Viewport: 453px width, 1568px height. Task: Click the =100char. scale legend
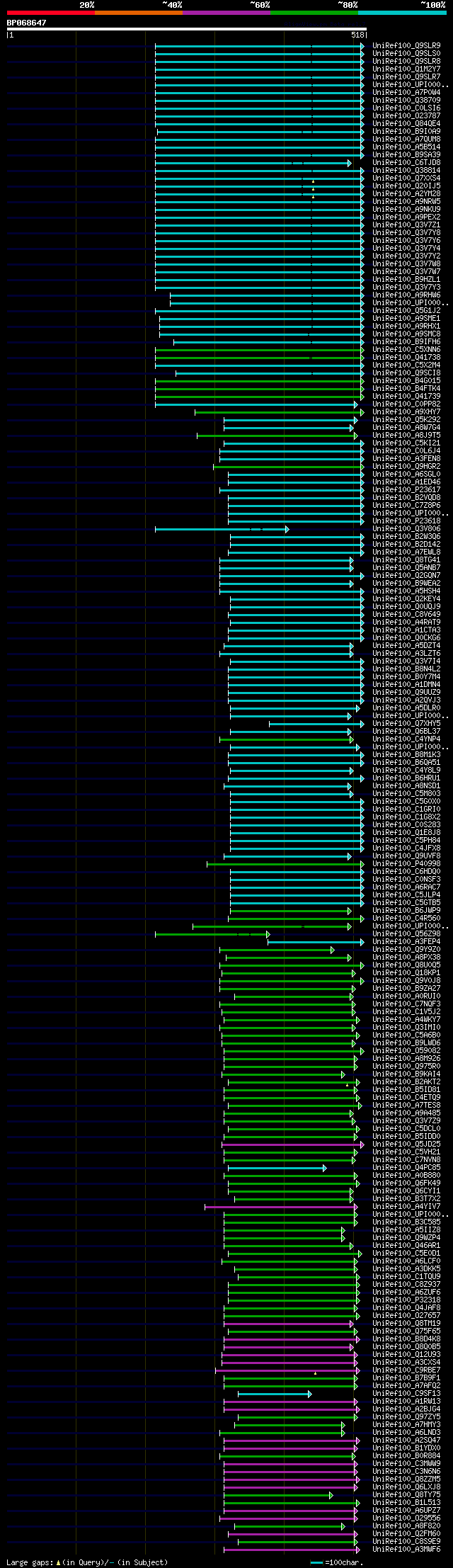coord(337,1562)
